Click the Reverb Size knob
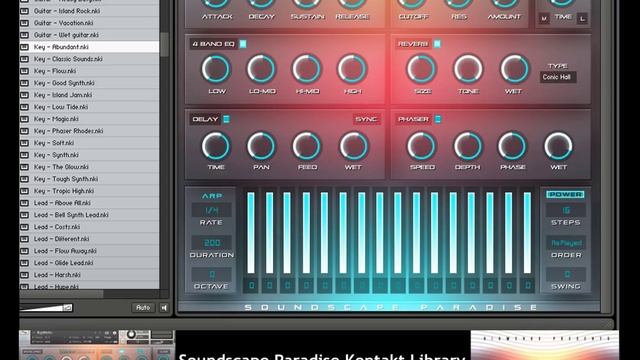Screen dimensions: 640x360 tap(422, 69)
